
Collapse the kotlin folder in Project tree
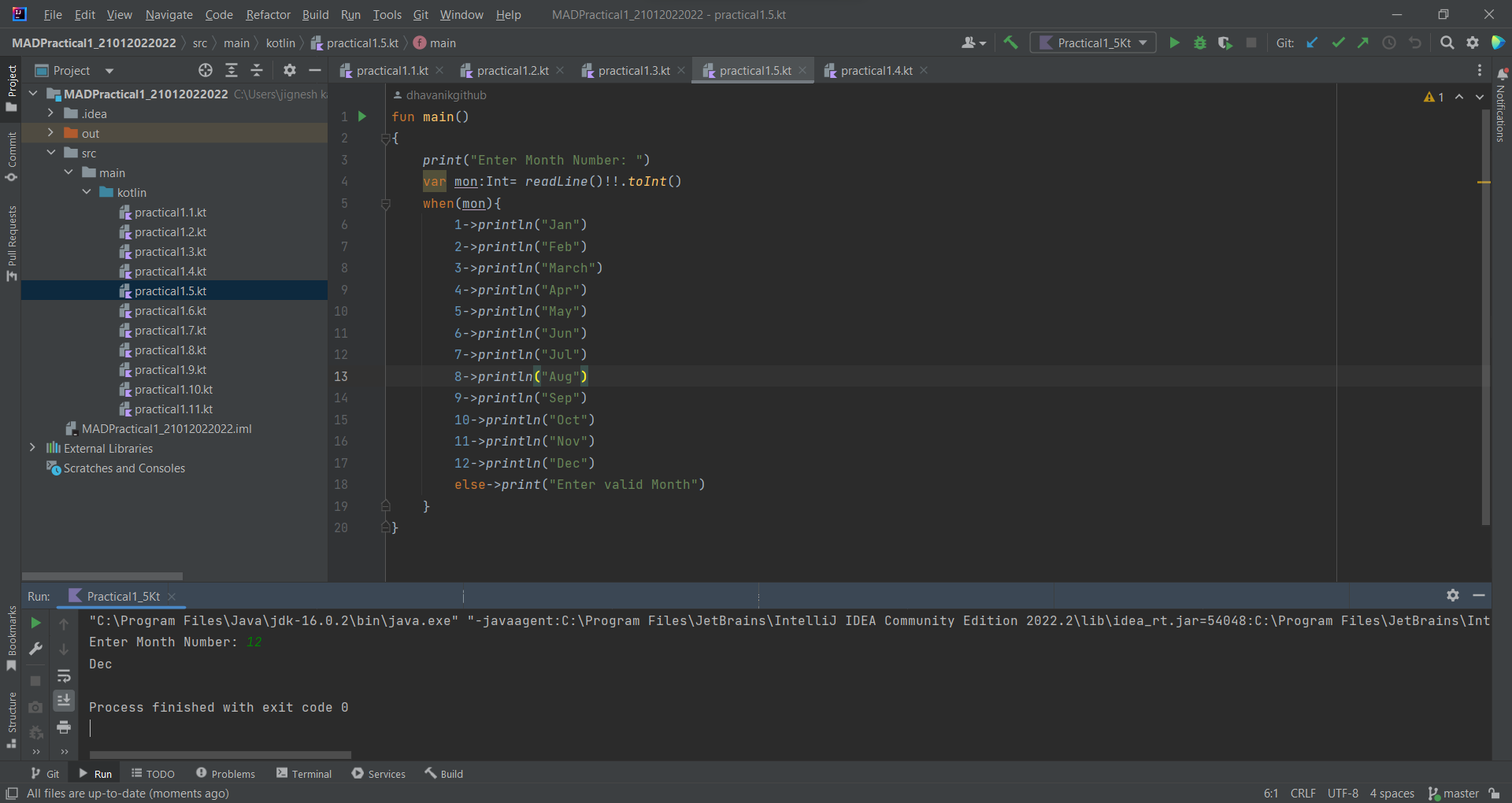pyautogui.click(x=87, y=192)
